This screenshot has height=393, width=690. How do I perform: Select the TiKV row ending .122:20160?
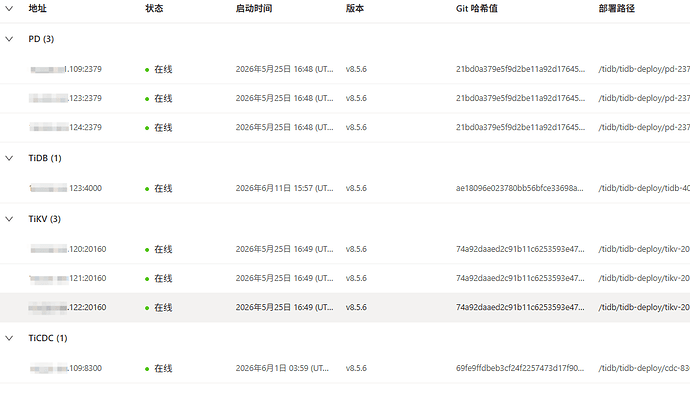345,307
